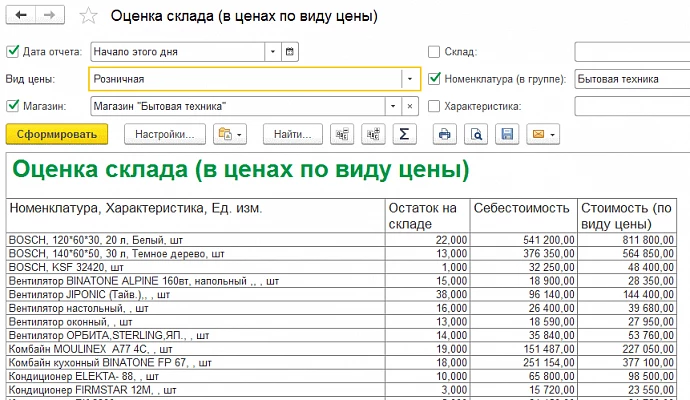This screenshot has height=400, width=690.
Task: Enable the Склад checkbox
Action: point(434,51)
